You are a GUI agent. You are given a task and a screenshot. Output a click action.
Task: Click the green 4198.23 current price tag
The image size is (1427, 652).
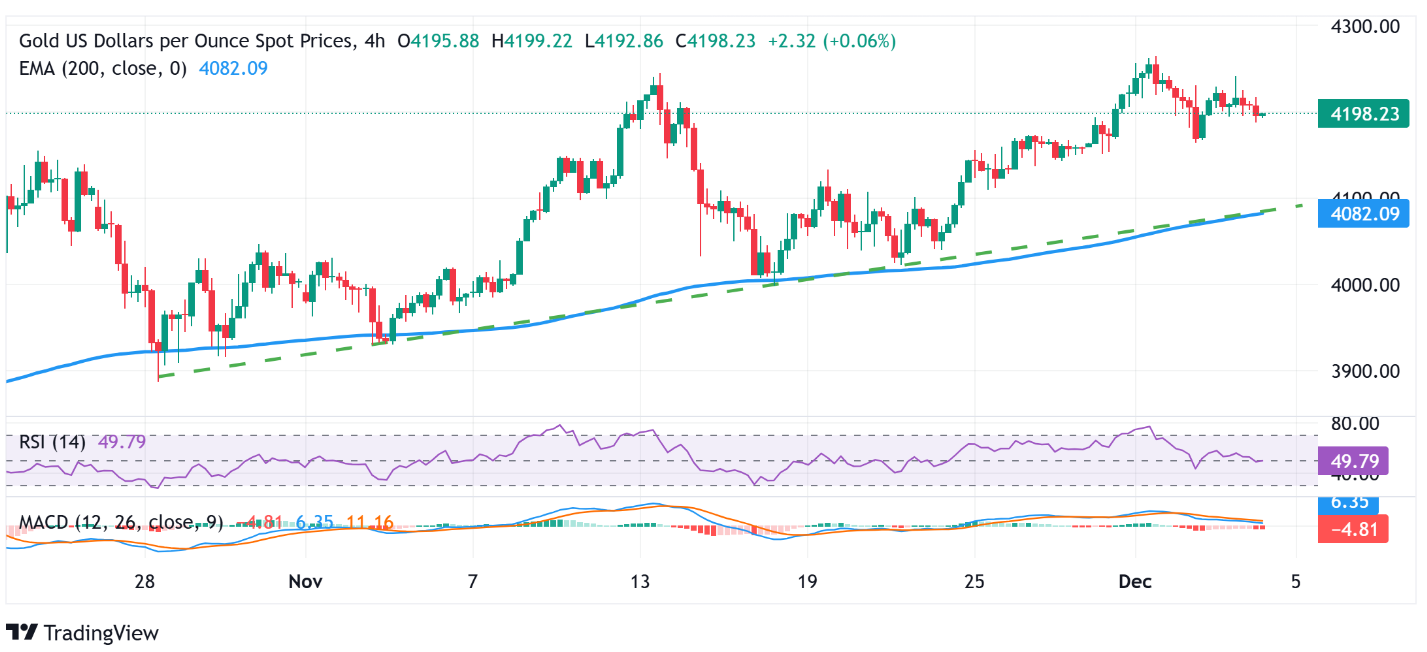[x=1356, y=114]
